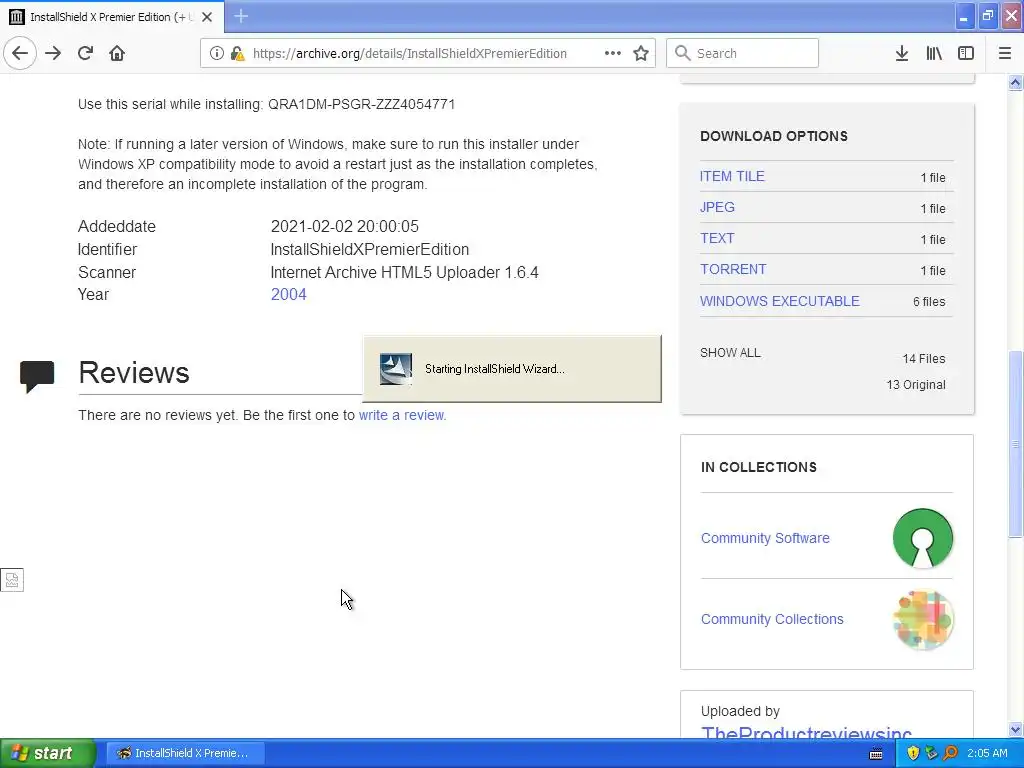The image size is (1024, 768).
Task: Click the 2:05 AM system clock
Action: click(987, 753)
